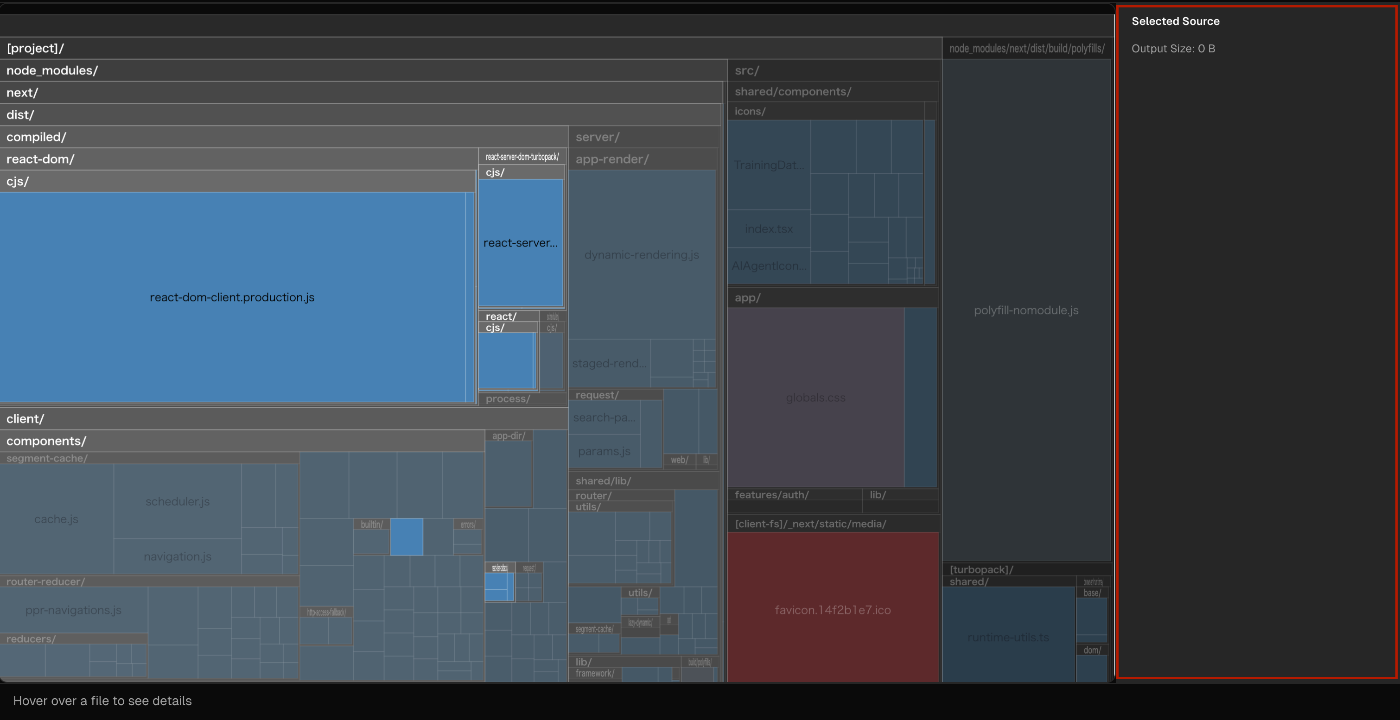The image size is (1400, 720).
Task: Select the TrainingDat... file block
Action: tap(769, 165)
